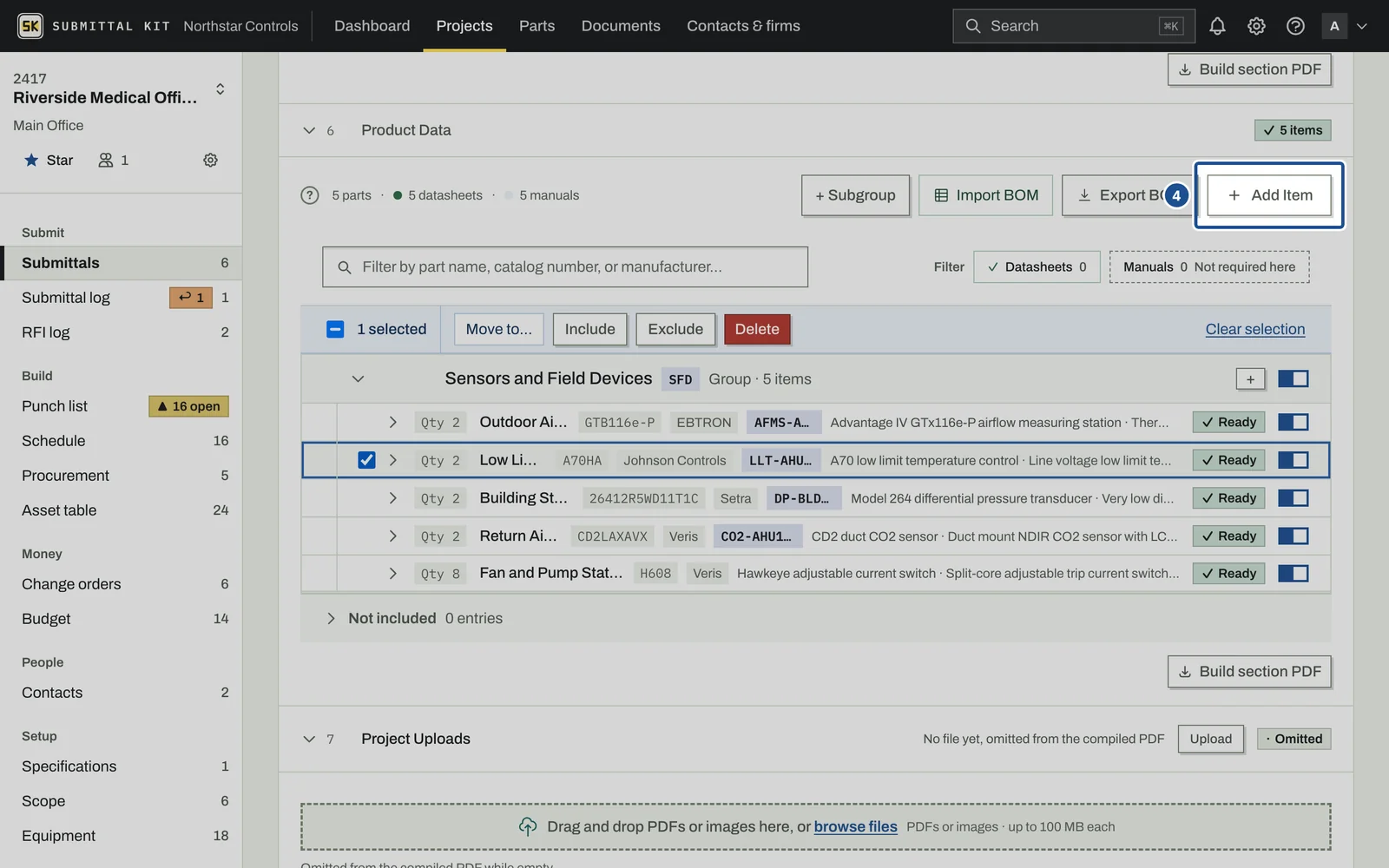Click Import BOM
This screenshot has height=868, width=1389.
[986, 195]
